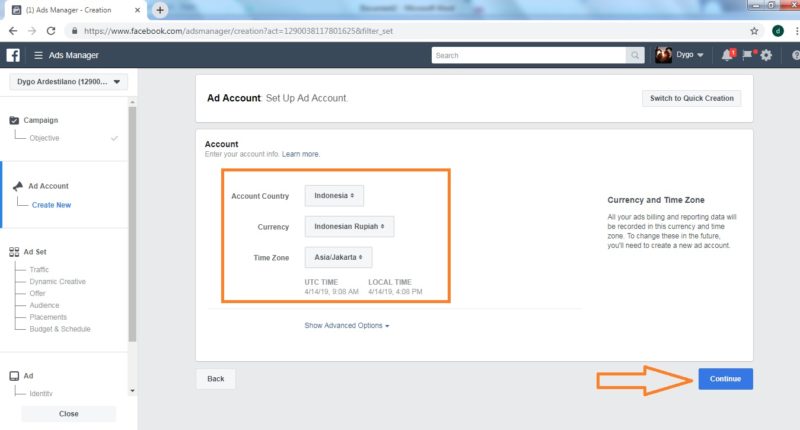Viewport: 800px width, 430px height.
Task: Open the Ads Manager hamburger menu
Action: (38, 55)
